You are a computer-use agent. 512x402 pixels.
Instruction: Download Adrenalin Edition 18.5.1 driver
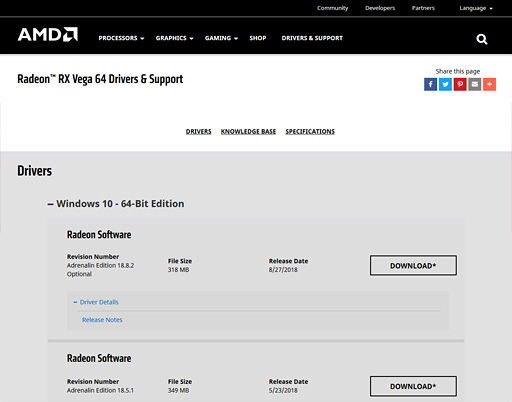(413, 386)
